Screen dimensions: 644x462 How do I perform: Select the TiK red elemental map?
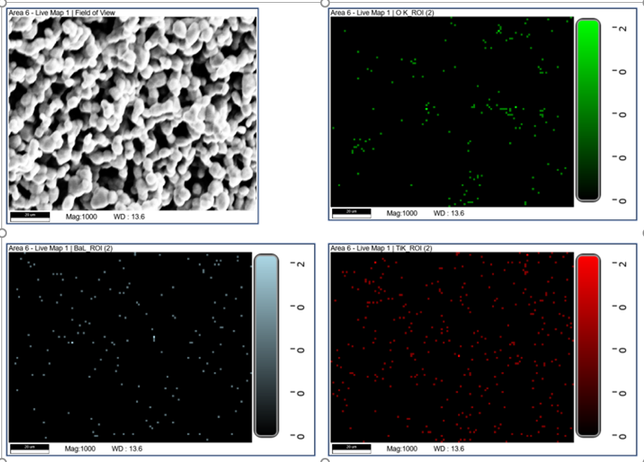pyautogui.click(x=450, y=345)
